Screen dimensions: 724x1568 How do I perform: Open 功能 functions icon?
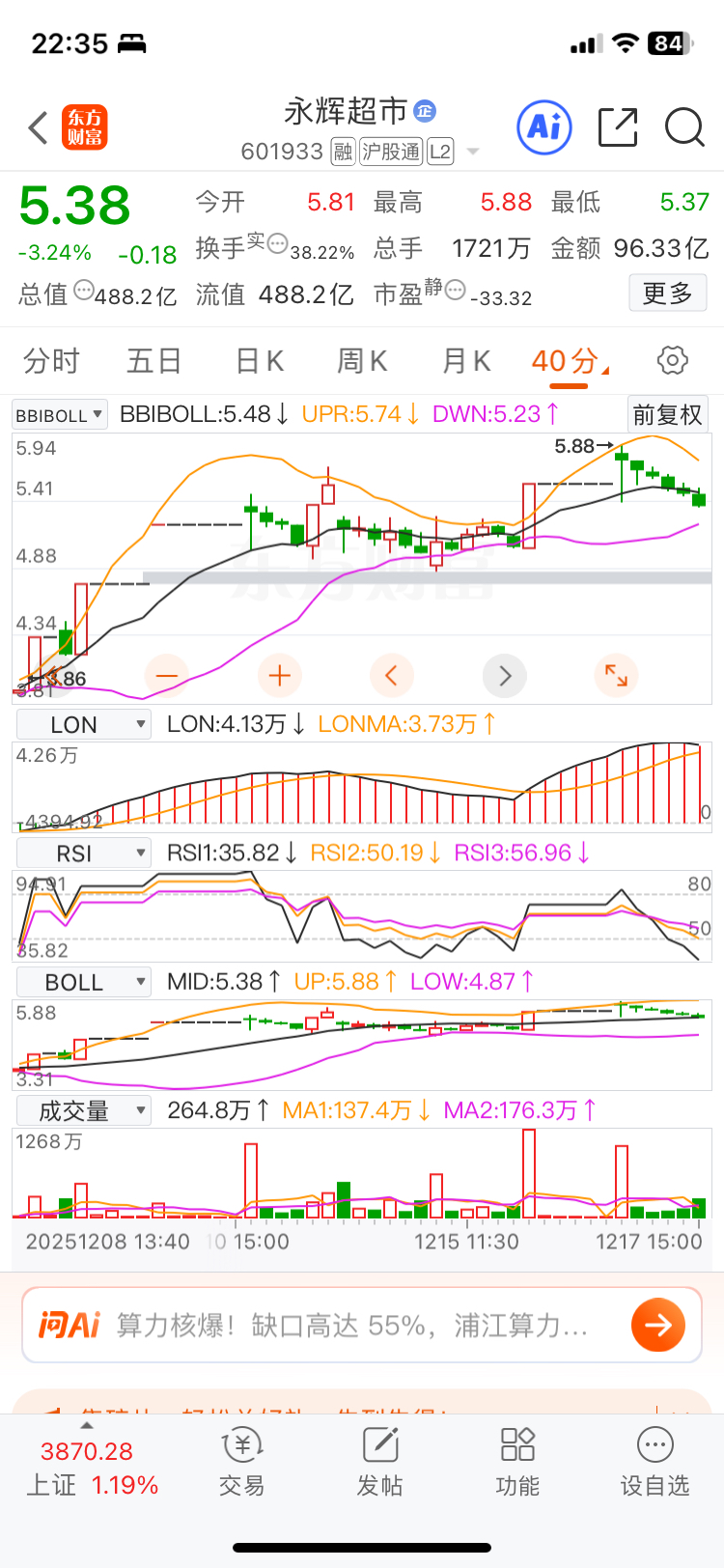[517, 1445]
